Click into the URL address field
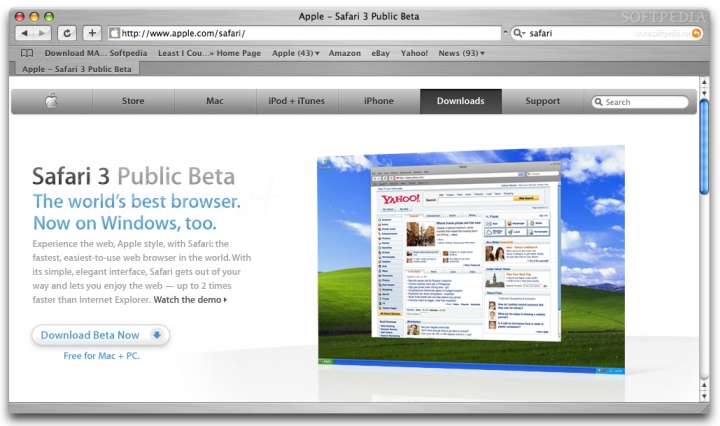The image size is (720, 426). coord(305,33)
